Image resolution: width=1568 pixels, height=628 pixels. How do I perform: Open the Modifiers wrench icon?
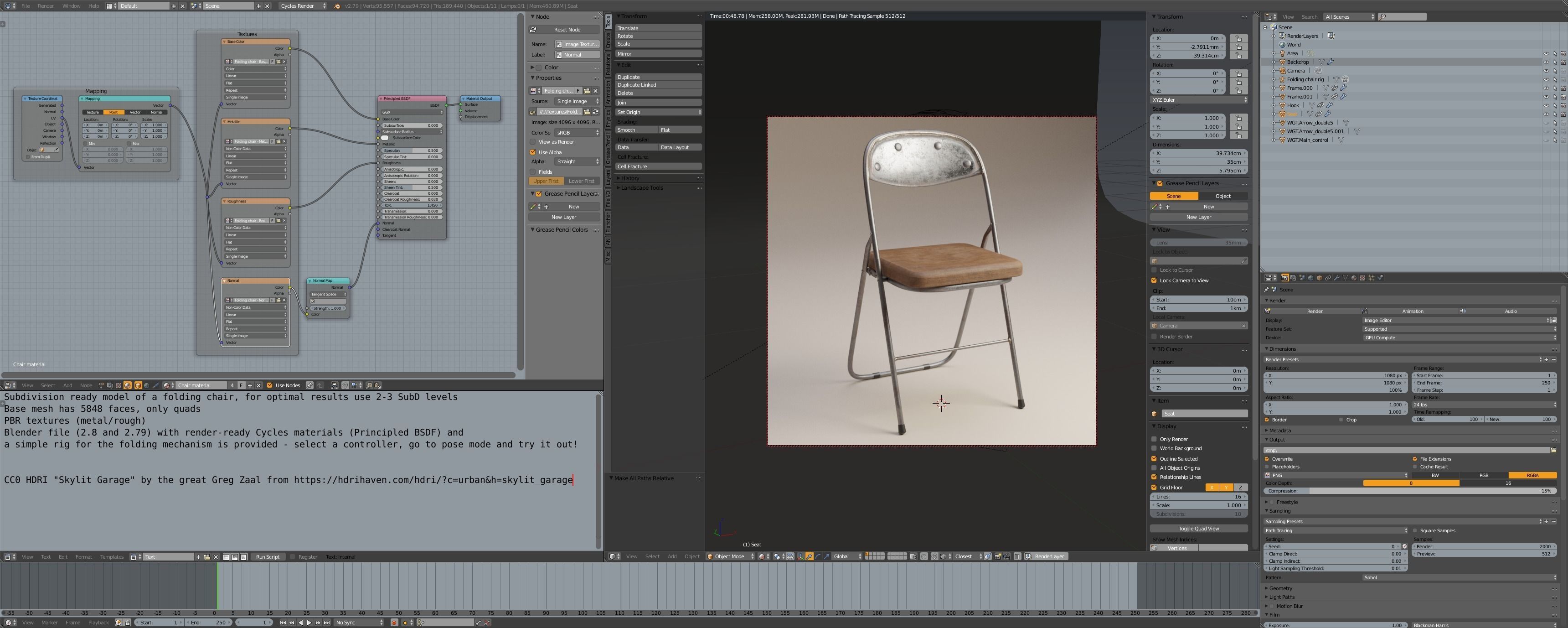(1337, 278)
